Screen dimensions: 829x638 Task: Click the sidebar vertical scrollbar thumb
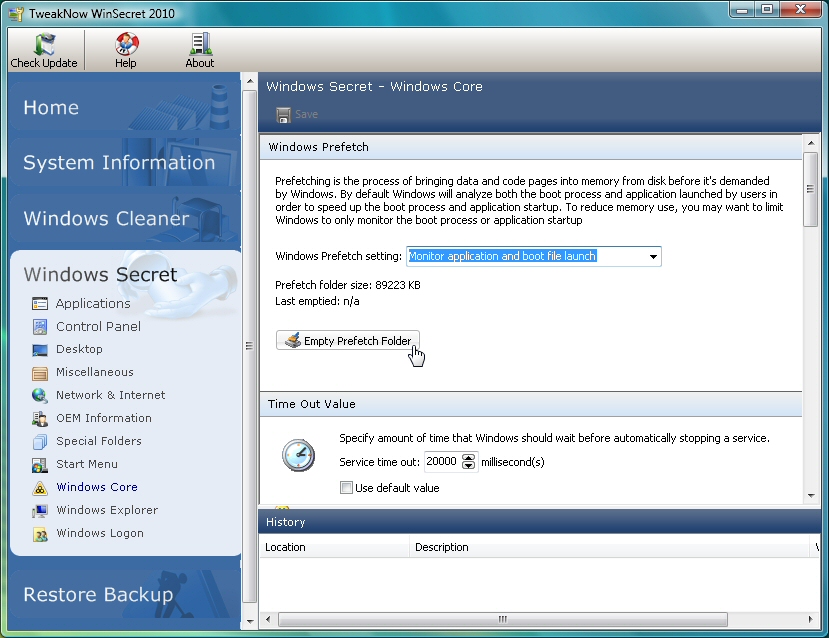point(250,346)
